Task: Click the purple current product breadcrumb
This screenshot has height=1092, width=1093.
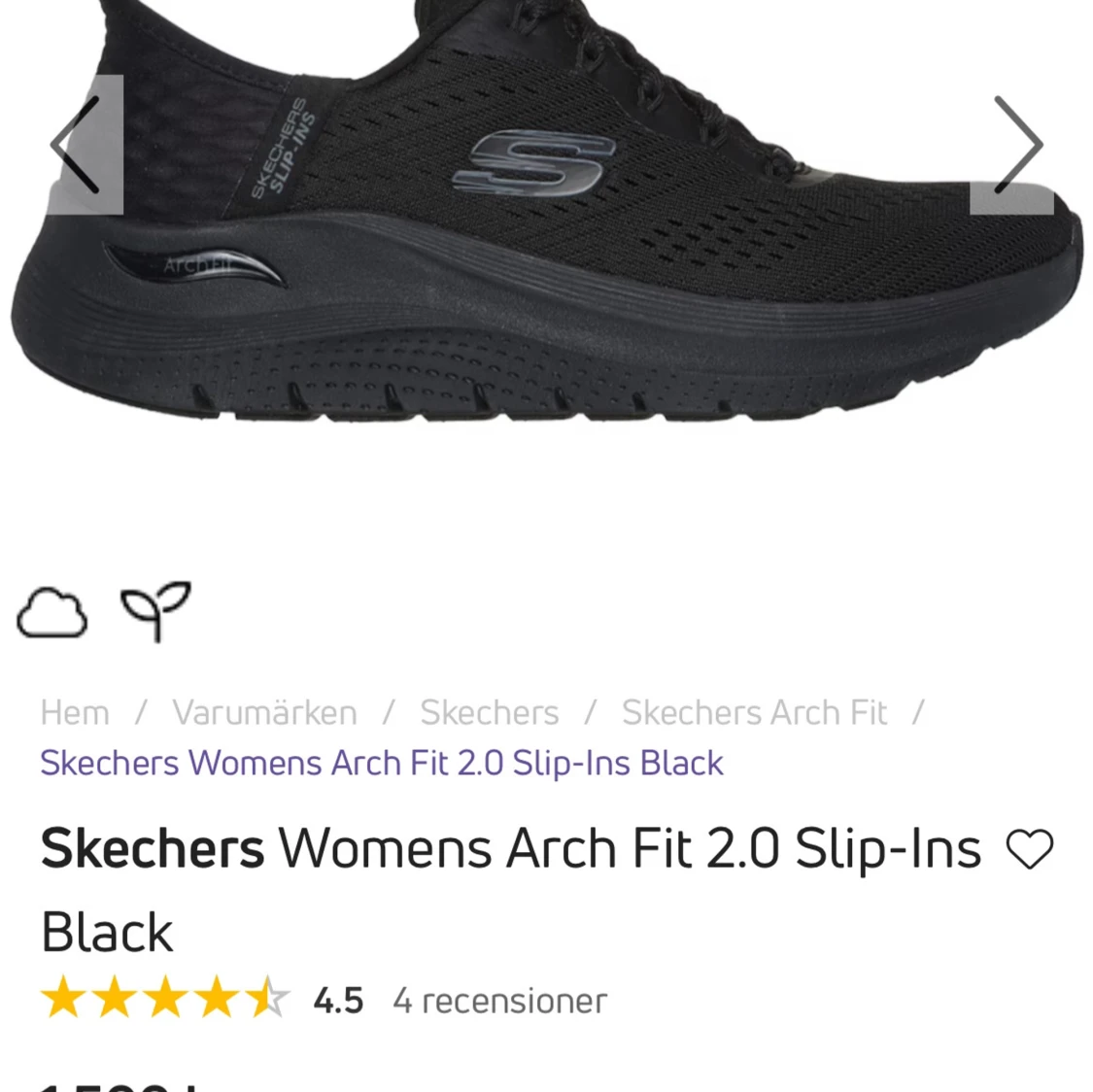Action: [x=381, y=763]
